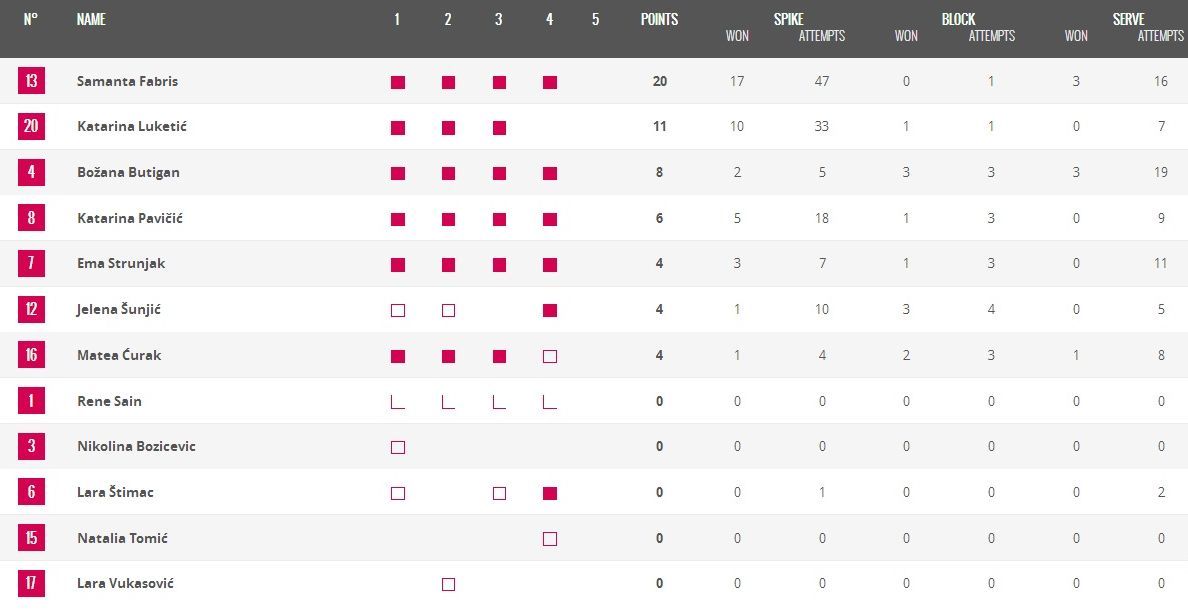Click Katarina Luketić's number 20 badge
The image size is (1188, 612).
click(31, 127)
